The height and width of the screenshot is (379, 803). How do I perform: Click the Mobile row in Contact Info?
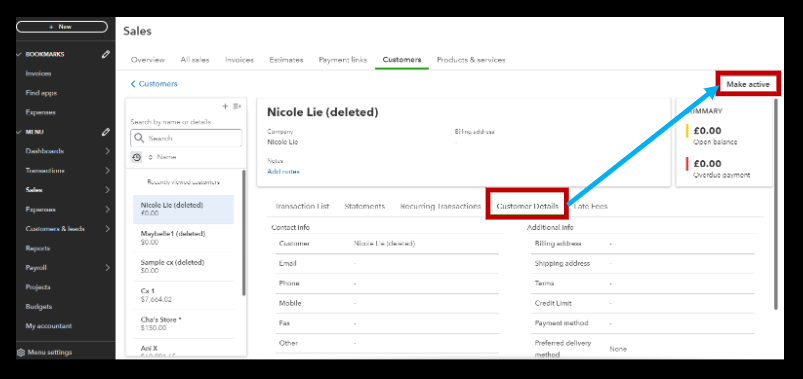tap(387, 303)
